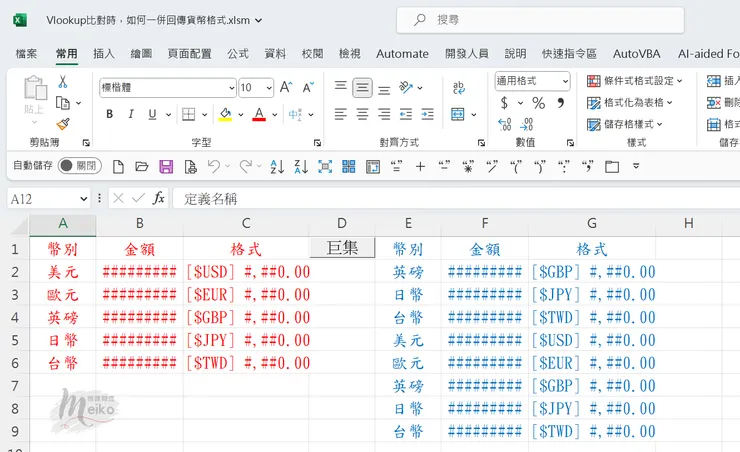Toggle the AutoSave switch
This screenshot has height=452, width=740.
[x=79, y=166]
